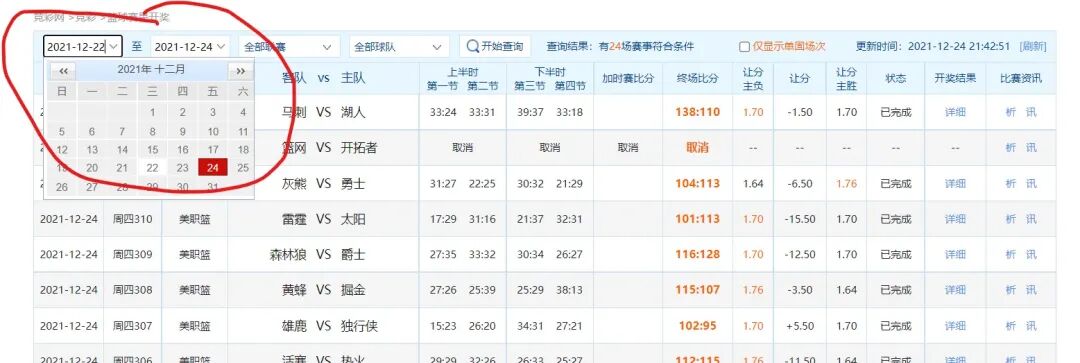The width and height of the screenshot is (1080, 363).
Task: Click the 2021年 十二月 calendar title
Action: pos(151,70)
